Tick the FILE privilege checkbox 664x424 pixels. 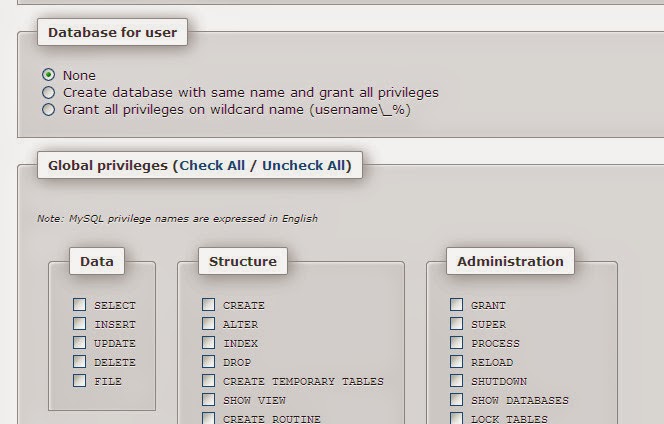coord(79,381)
